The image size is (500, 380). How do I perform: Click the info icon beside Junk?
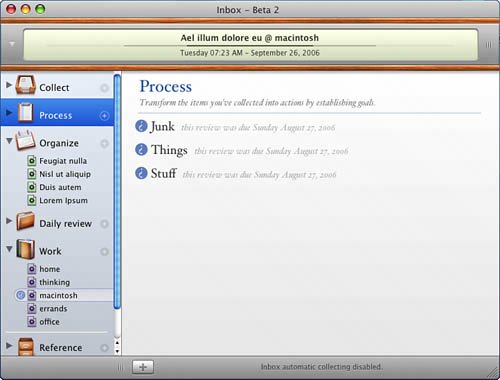tap(141, 126)
